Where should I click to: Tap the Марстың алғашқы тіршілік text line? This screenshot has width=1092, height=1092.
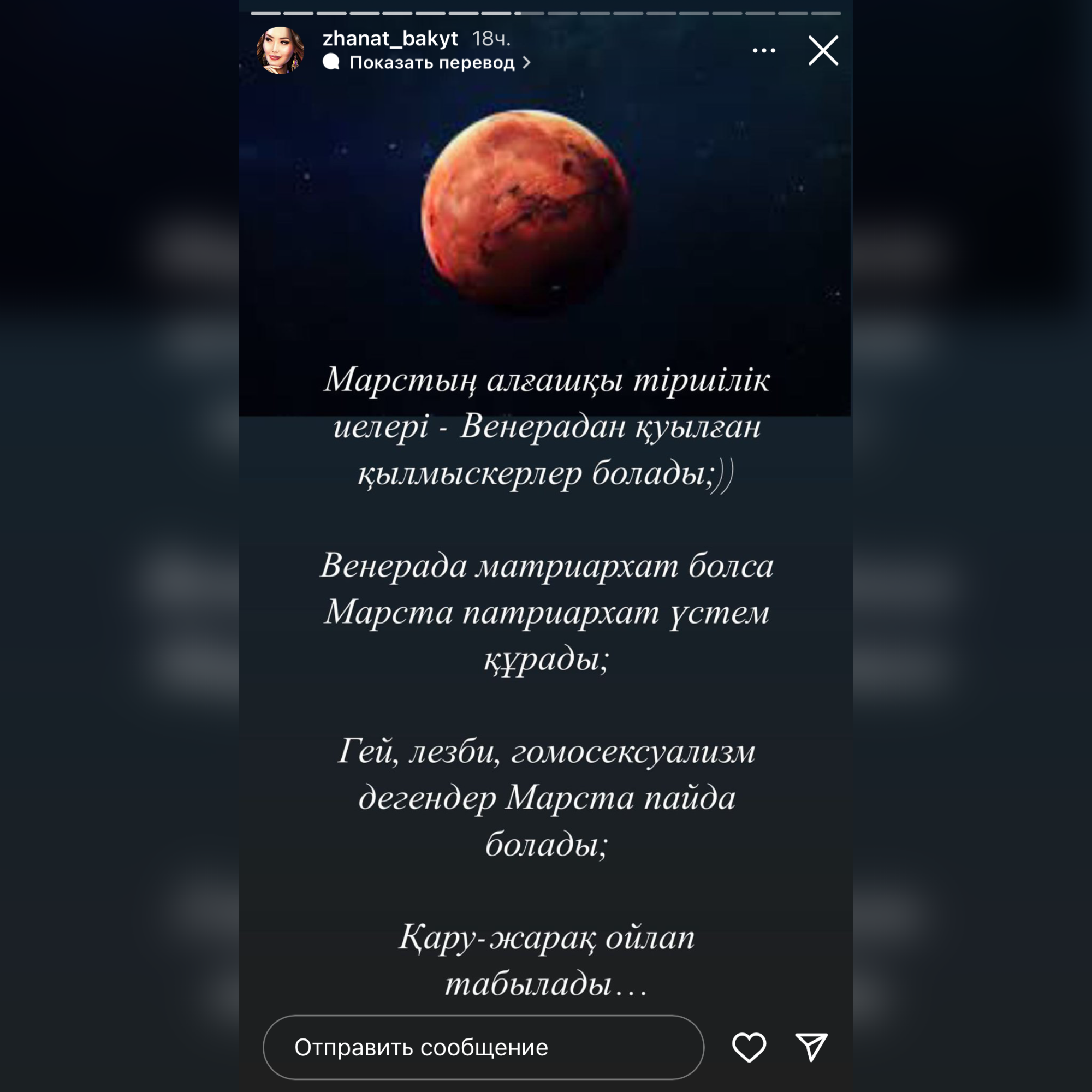pos(546,380)
